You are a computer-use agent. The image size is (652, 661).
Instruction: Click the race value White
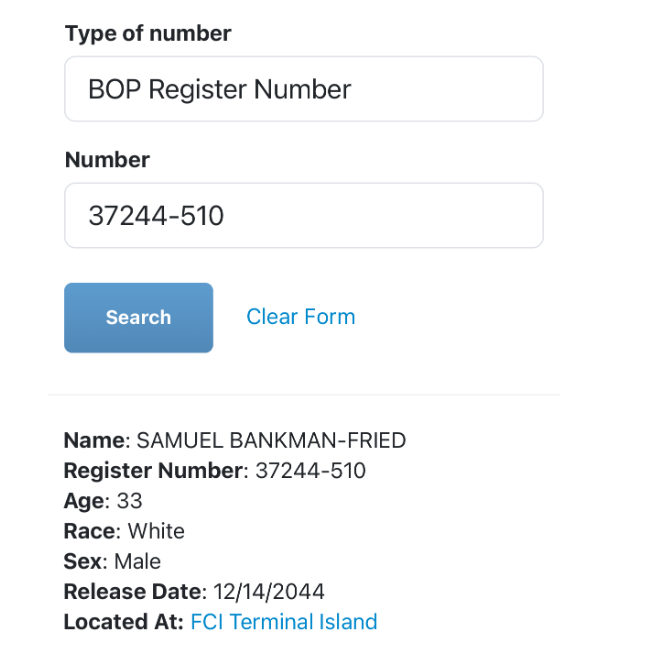point(156,531)
